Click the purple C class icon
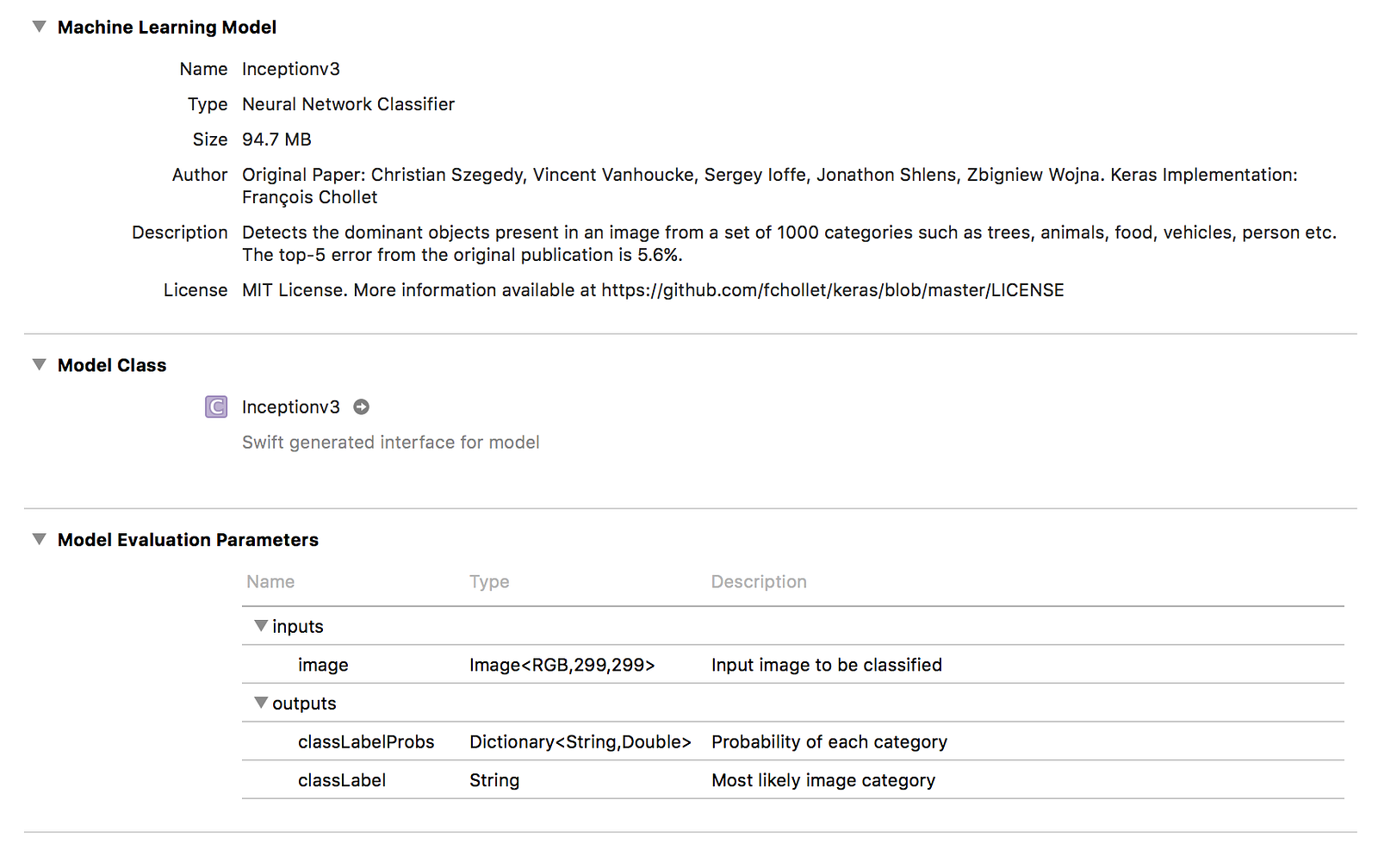 (216, 406)
